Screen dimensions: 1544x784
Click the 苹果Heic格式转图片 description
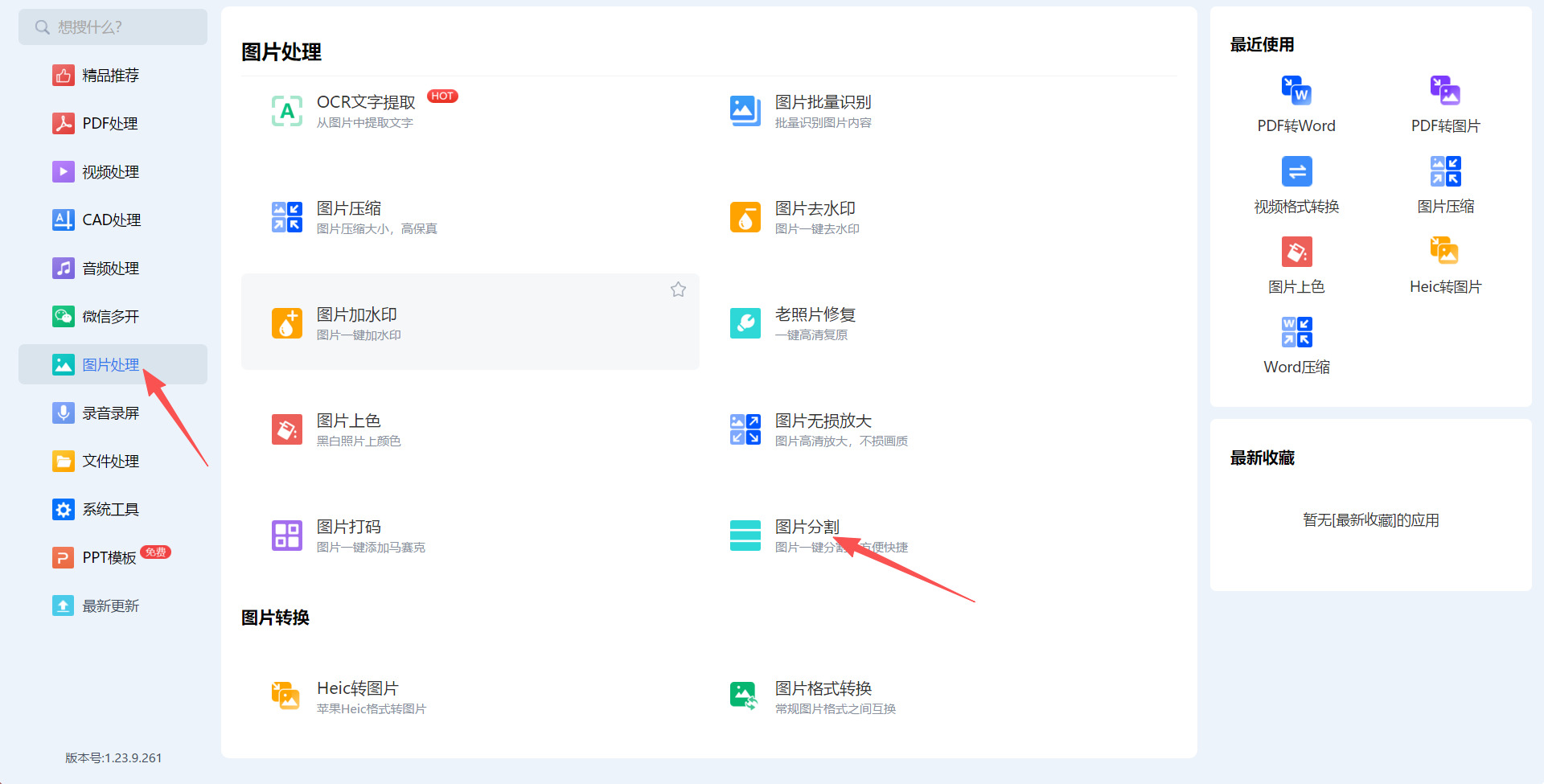click(x=372, y=708)
